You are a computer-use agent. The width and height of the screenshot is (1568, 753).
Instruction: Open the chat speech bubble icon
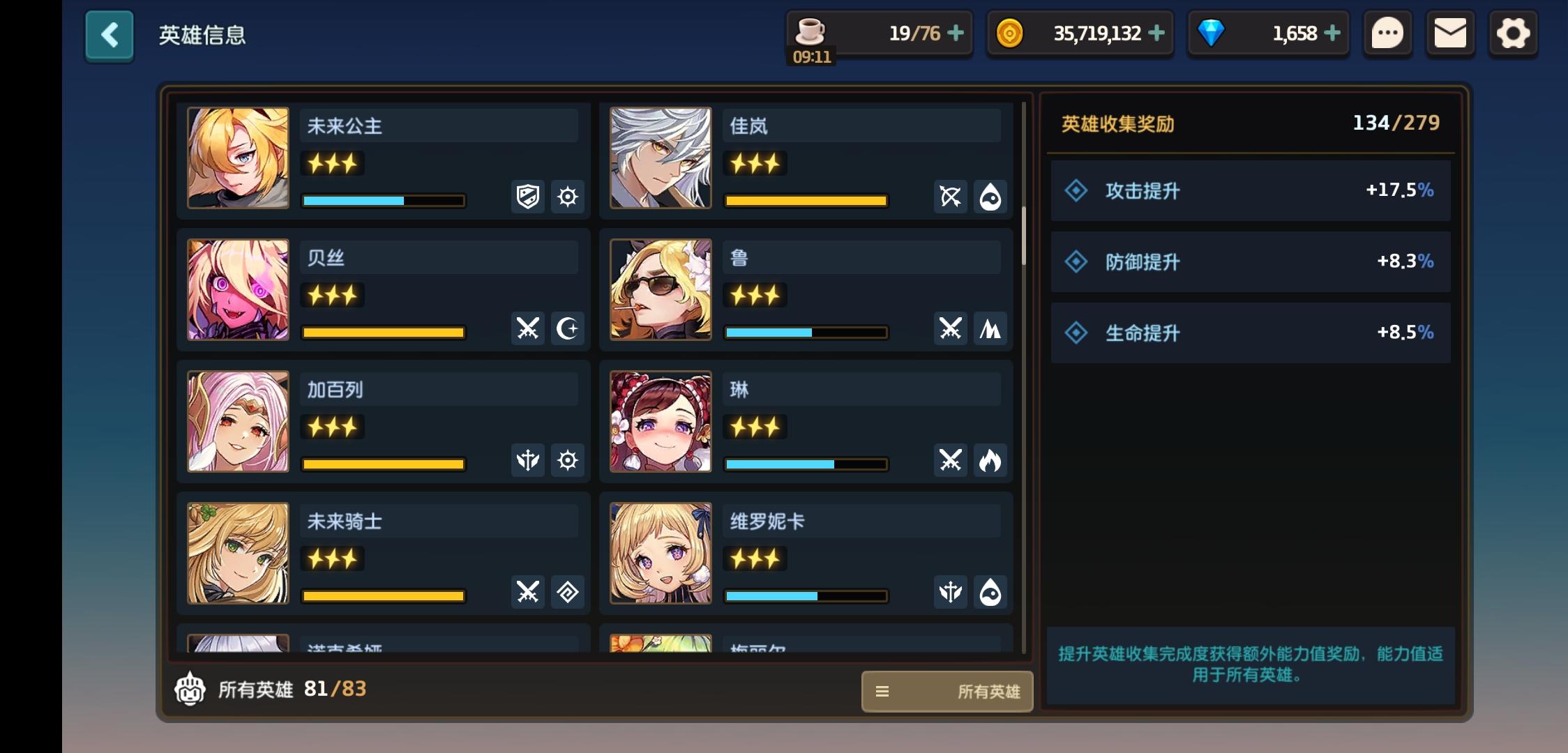click(1387, 33)
